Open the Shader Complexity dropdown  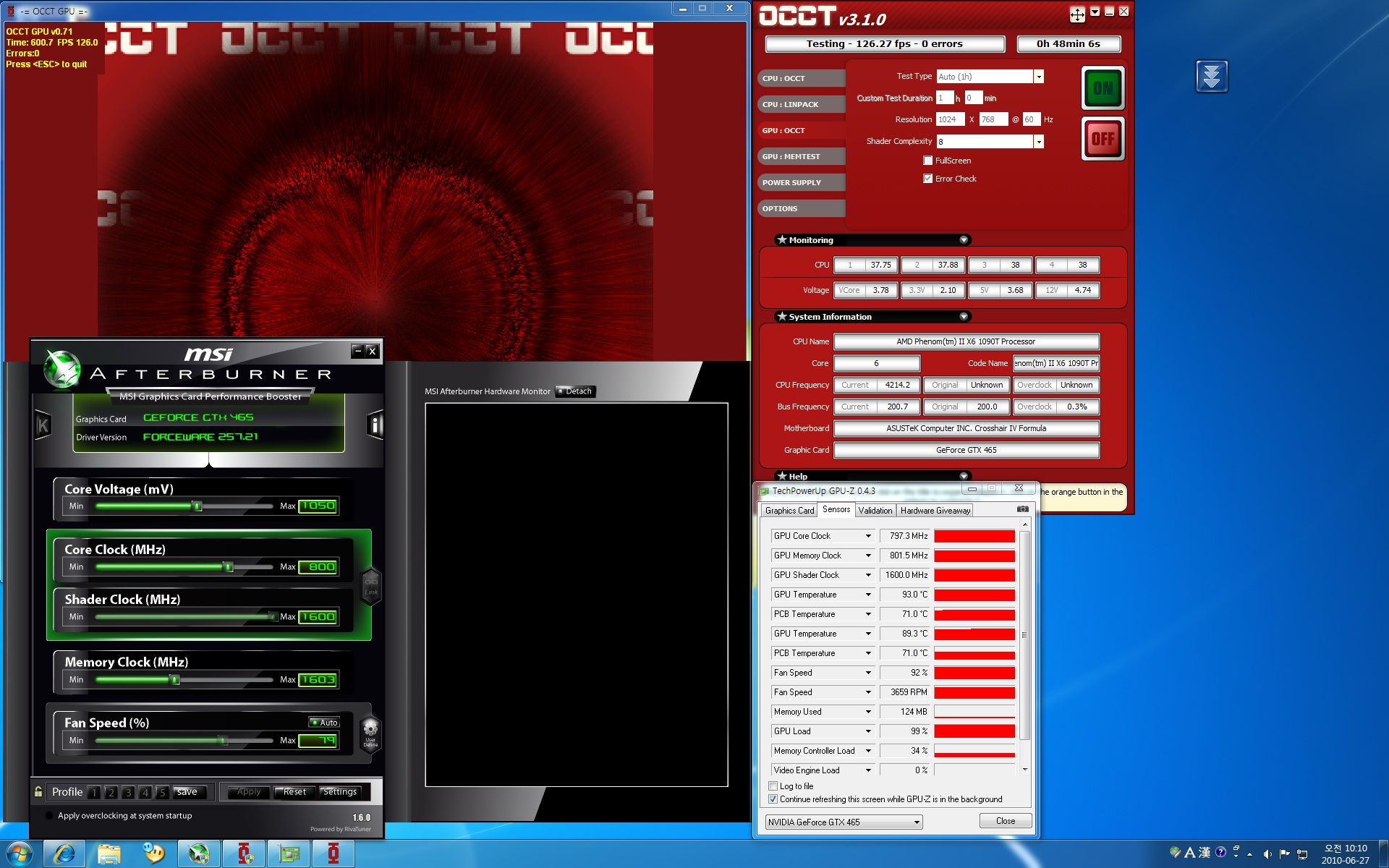pyautogui.click(x=1039, y=142)
